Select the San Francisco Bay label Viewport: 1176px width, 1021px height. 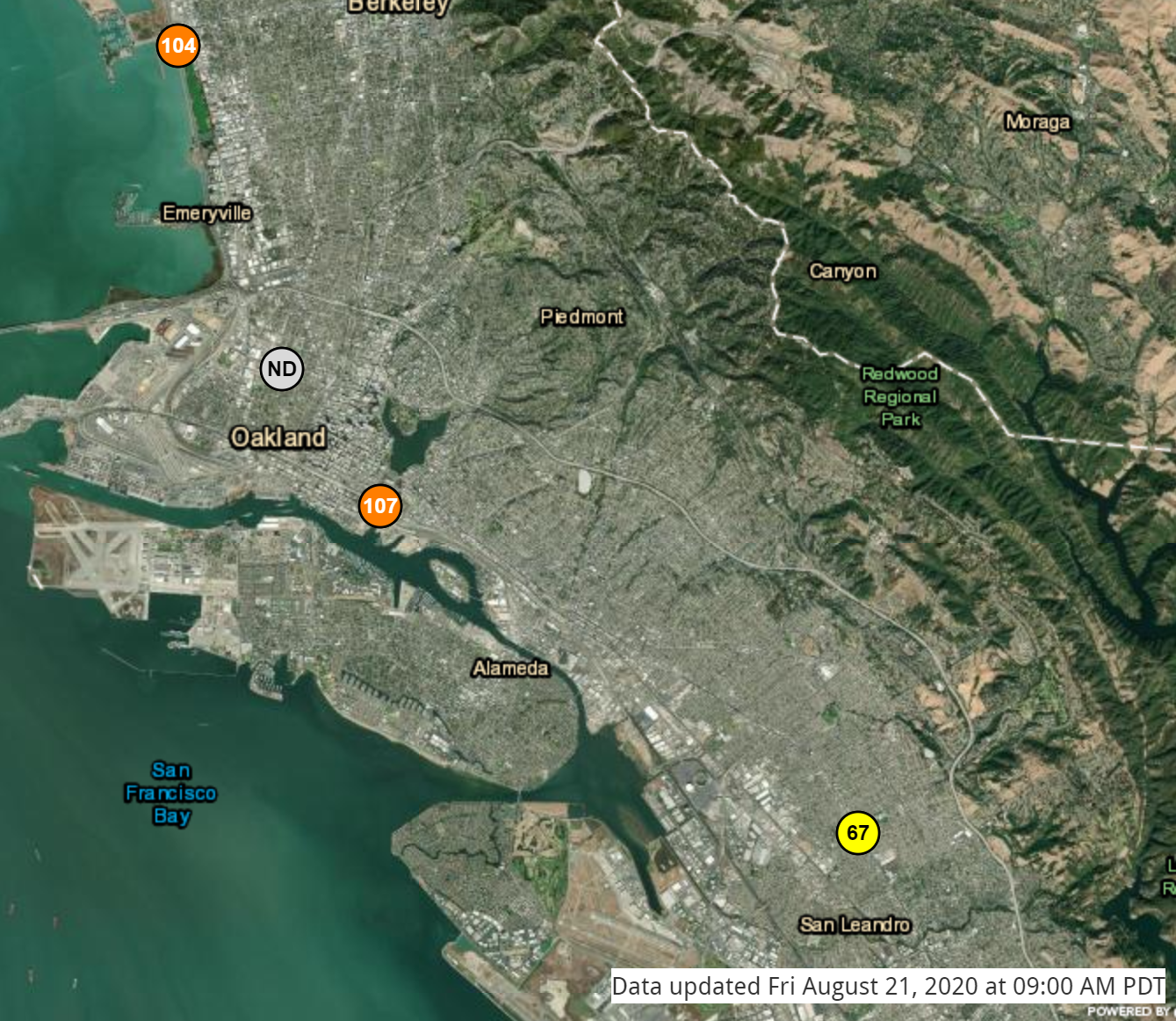pyautogui.click(x=170, y=793)
